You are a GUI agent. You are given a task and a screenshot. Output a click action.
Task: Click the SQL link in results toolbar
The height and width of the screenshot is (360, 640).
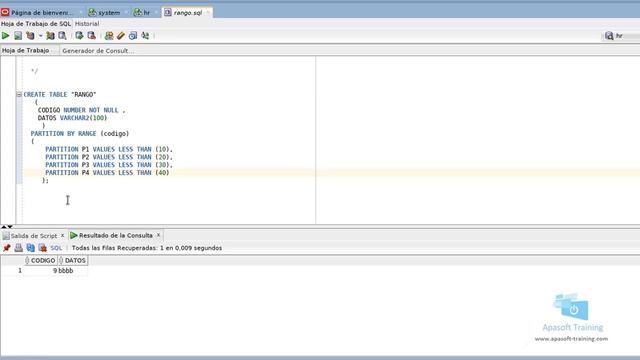coord(56,248)
